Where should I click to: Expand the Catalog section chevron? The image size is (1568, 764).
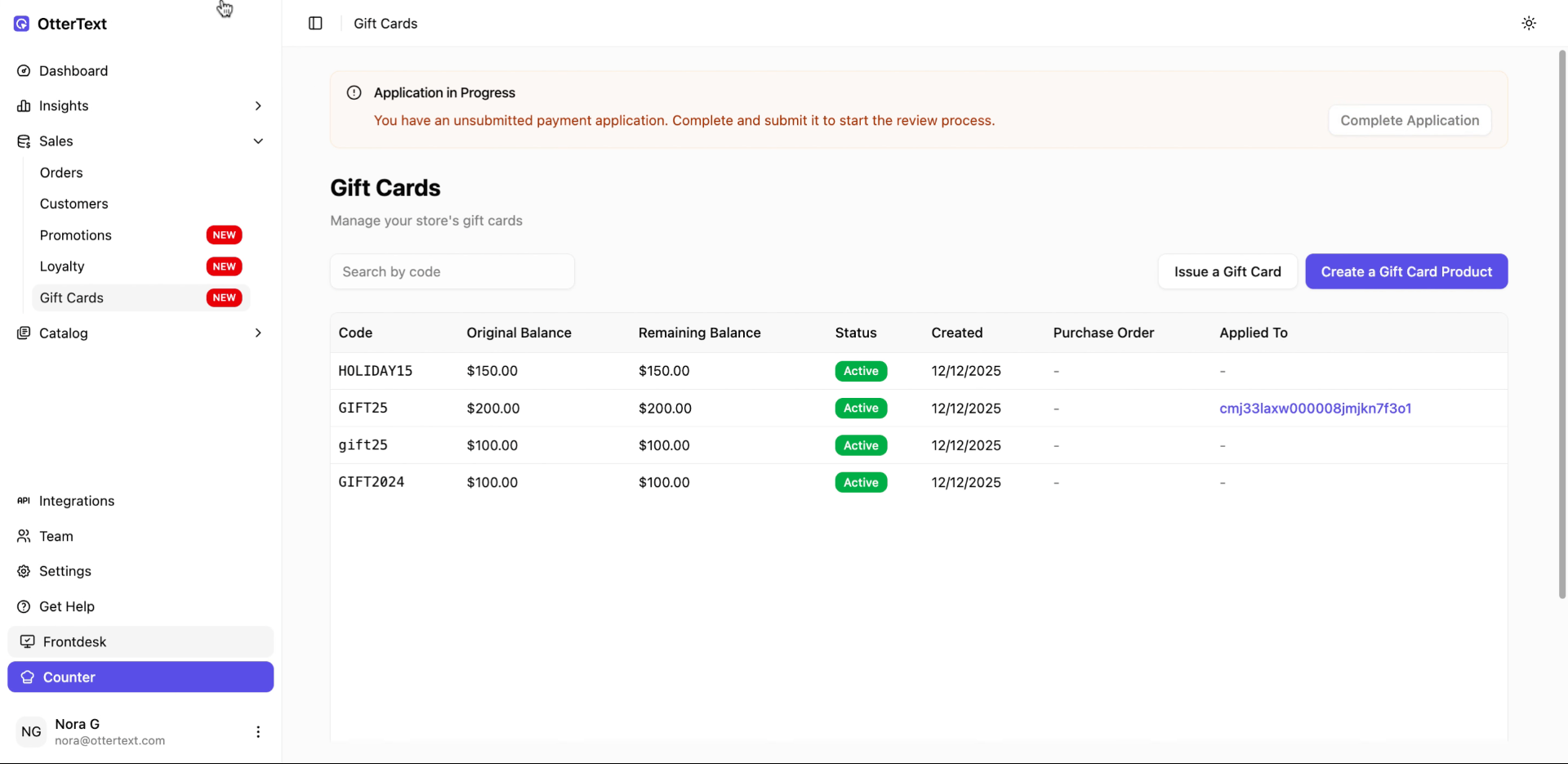[x=258, y=333]
